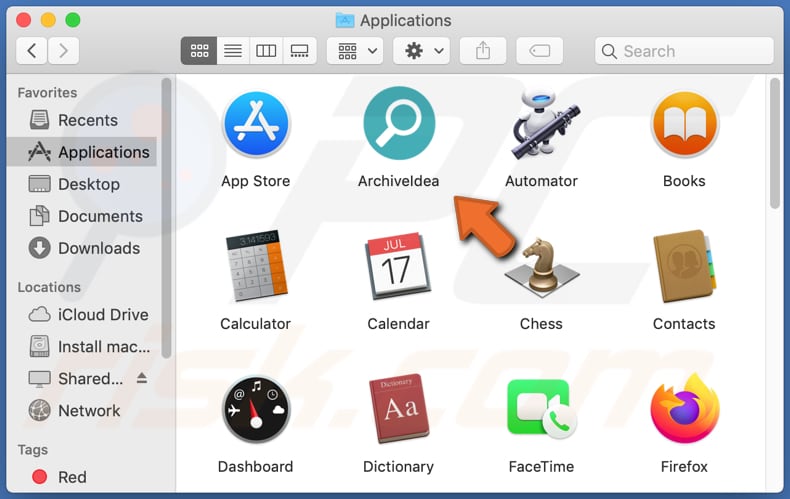Viewport: 790px width, 499px height.
Task: Select the Calculator app icon
Action: [256, 266]
